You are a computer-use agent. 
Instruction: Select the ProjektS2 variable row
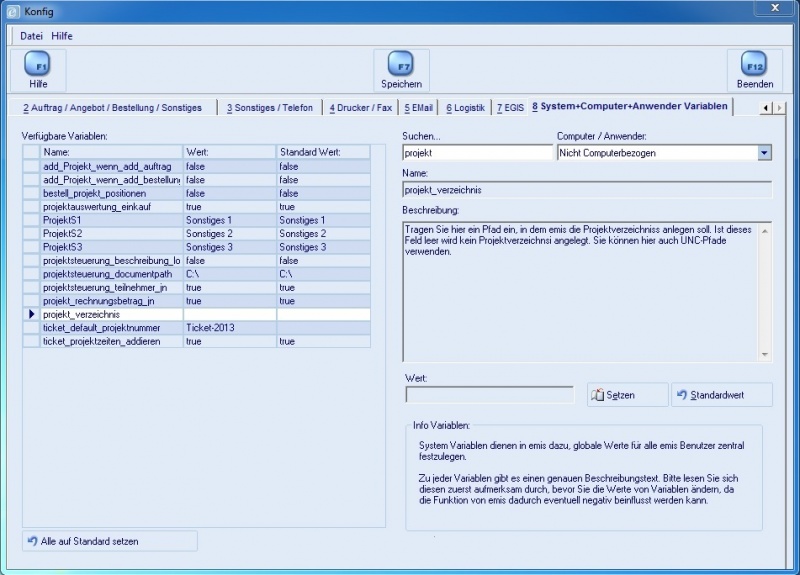coord(196,234)
